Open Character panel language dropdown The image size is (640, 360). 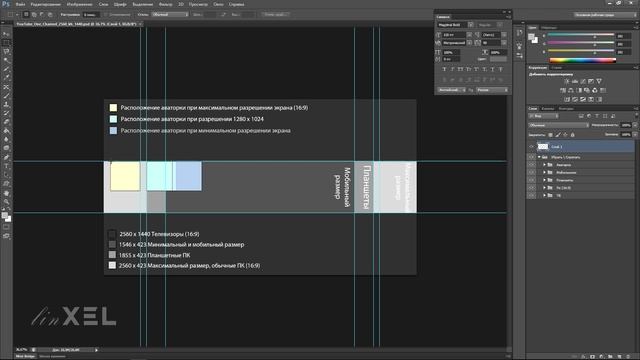click(451, 90)
